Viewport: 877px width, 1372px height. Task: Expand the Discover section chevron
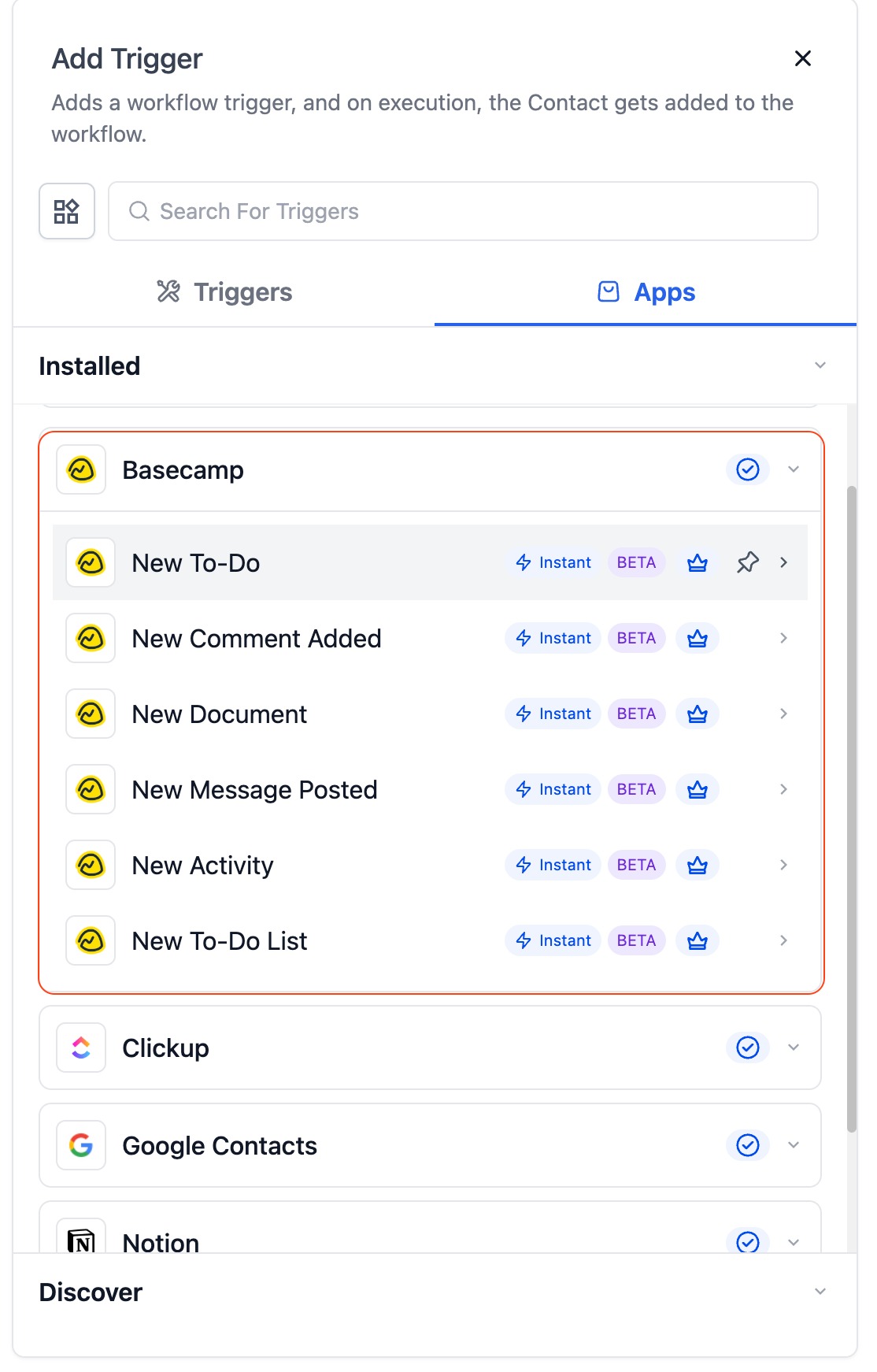pyautogui.click(x=820, y=1292)
